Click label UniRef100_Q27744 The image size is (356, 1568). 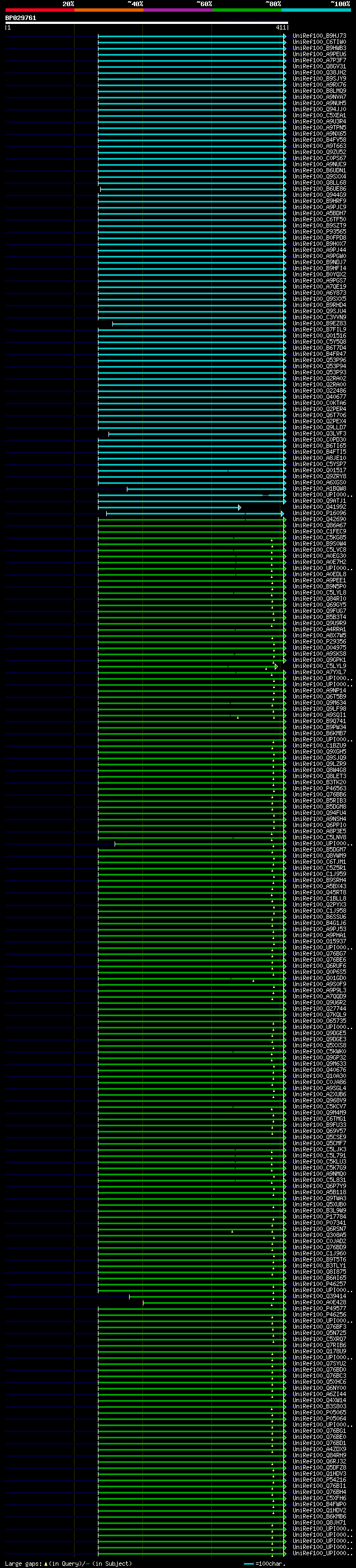tap(319, 1008)
